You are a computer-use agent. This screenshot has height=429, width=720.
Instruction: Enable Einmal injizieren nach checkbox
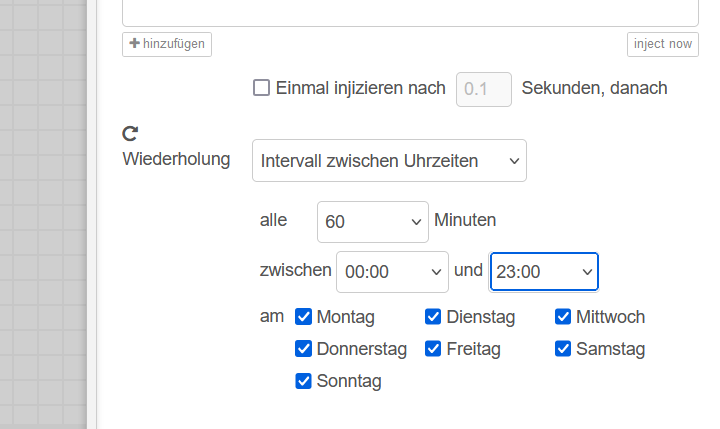coord(261,88)
